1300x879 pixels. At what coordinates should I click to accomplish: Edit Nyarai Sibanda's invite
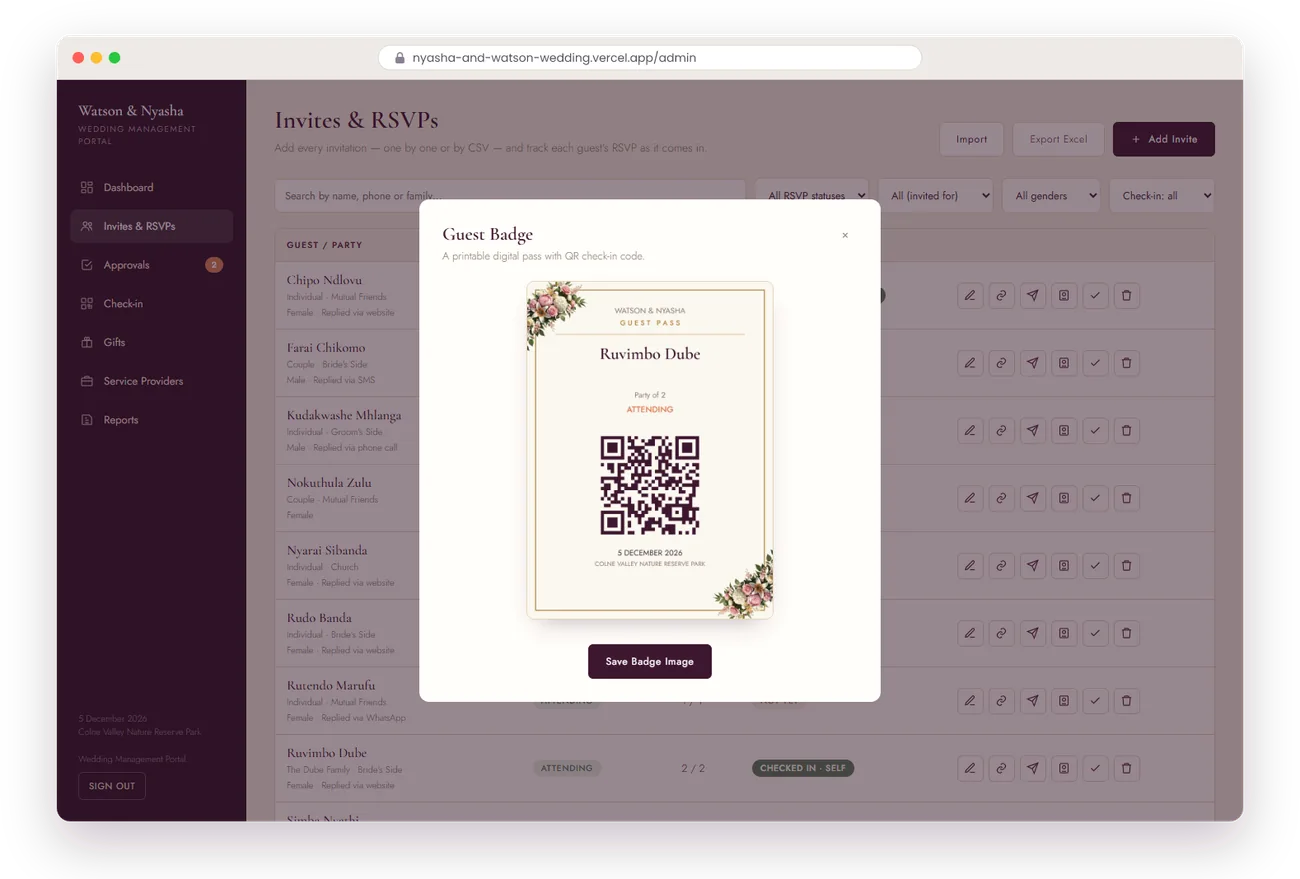click(970, 566)
